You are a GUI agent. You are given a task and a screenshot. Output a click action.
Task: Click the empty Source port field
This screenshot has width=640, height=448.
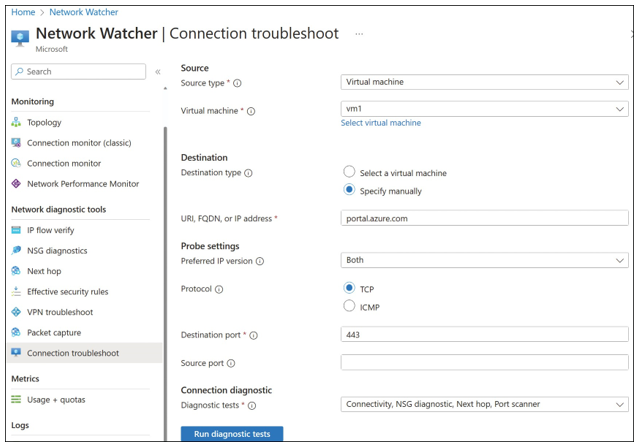(x=484, y=362)
